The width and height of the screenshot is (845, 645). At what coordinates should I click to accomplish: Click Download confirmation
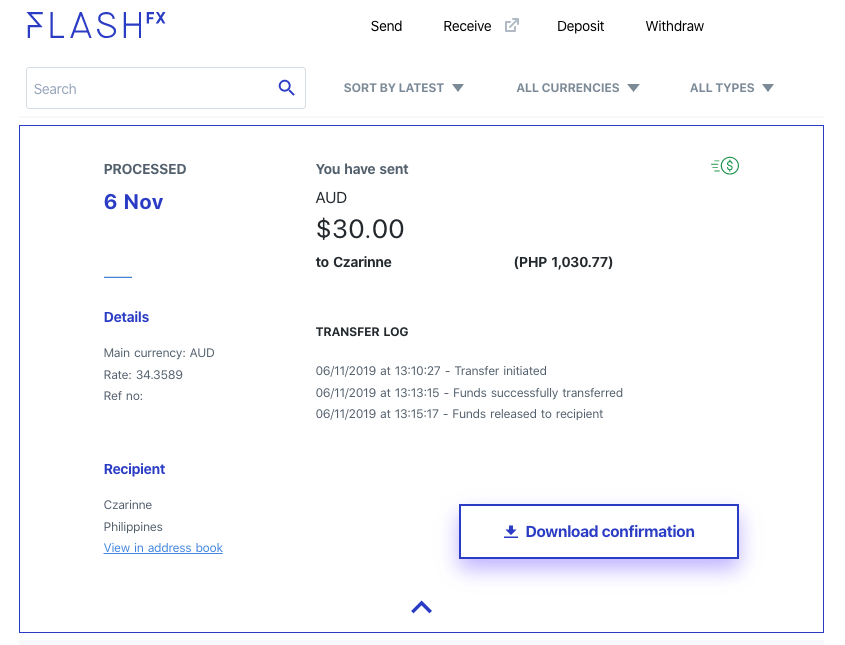598,531
